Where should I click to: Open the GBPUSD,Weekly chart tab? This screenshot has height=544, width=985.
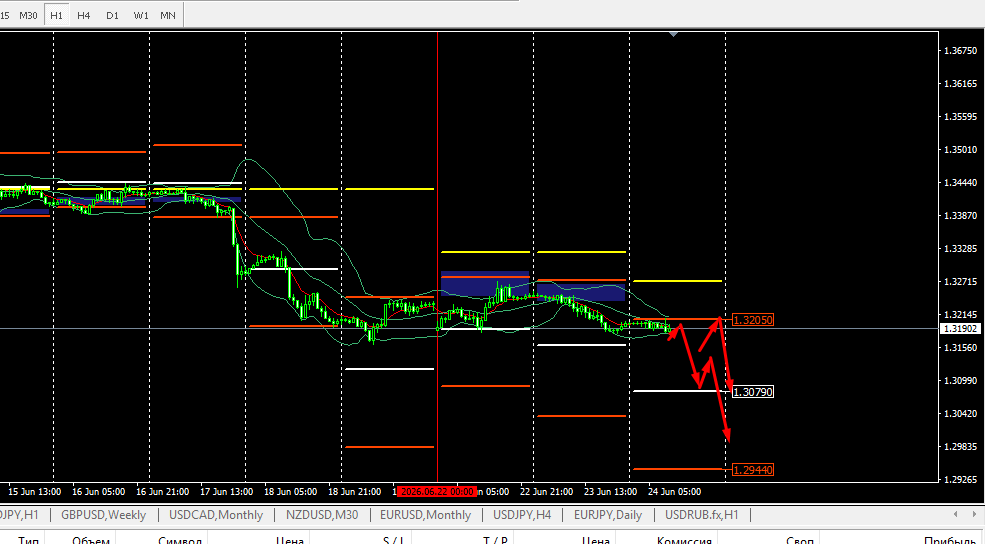[x=104, y=515]
